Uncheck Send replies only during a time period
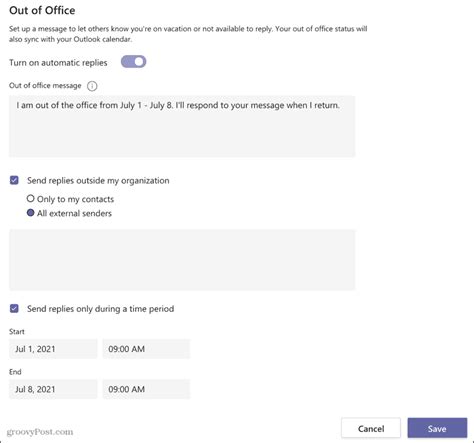This screenshot has width=474, height=443. 14,308
